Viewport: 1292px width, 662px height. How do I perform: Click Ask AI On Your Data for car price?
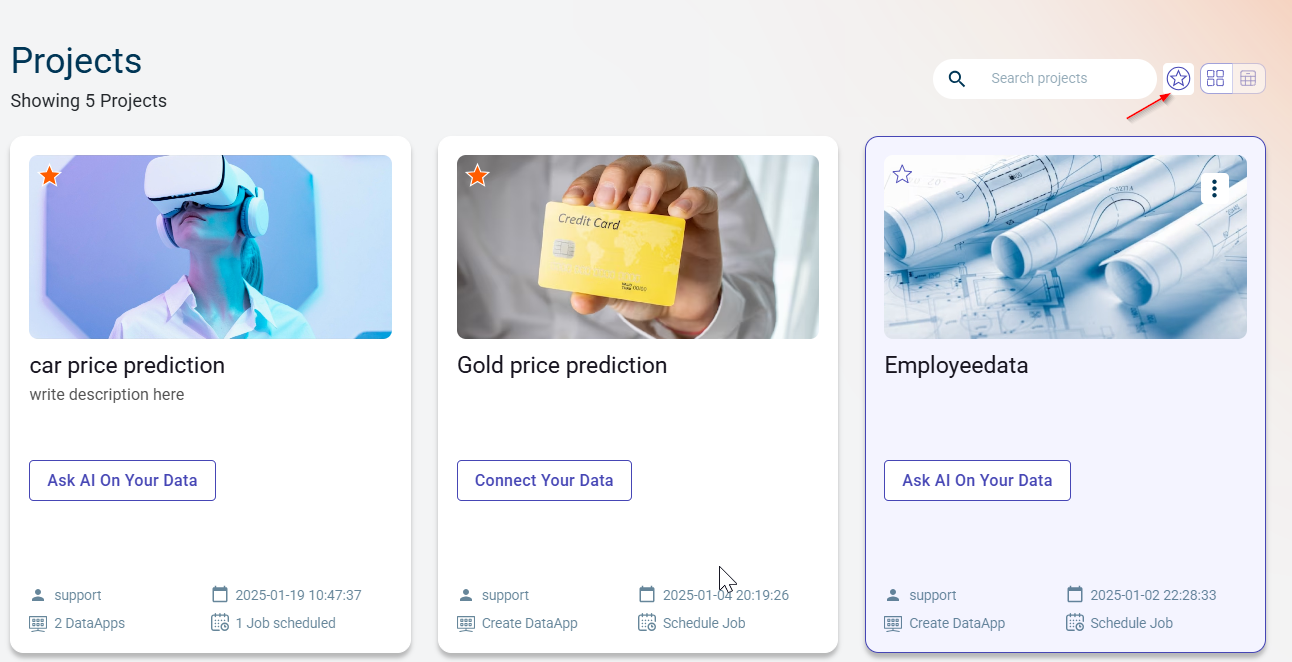(122, 480)
